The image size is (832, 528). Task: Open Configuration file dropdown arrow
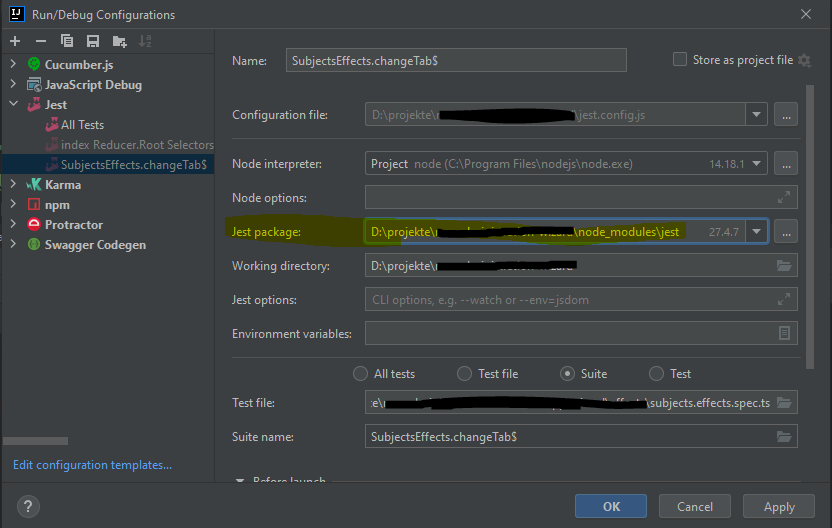click(756, 115)
